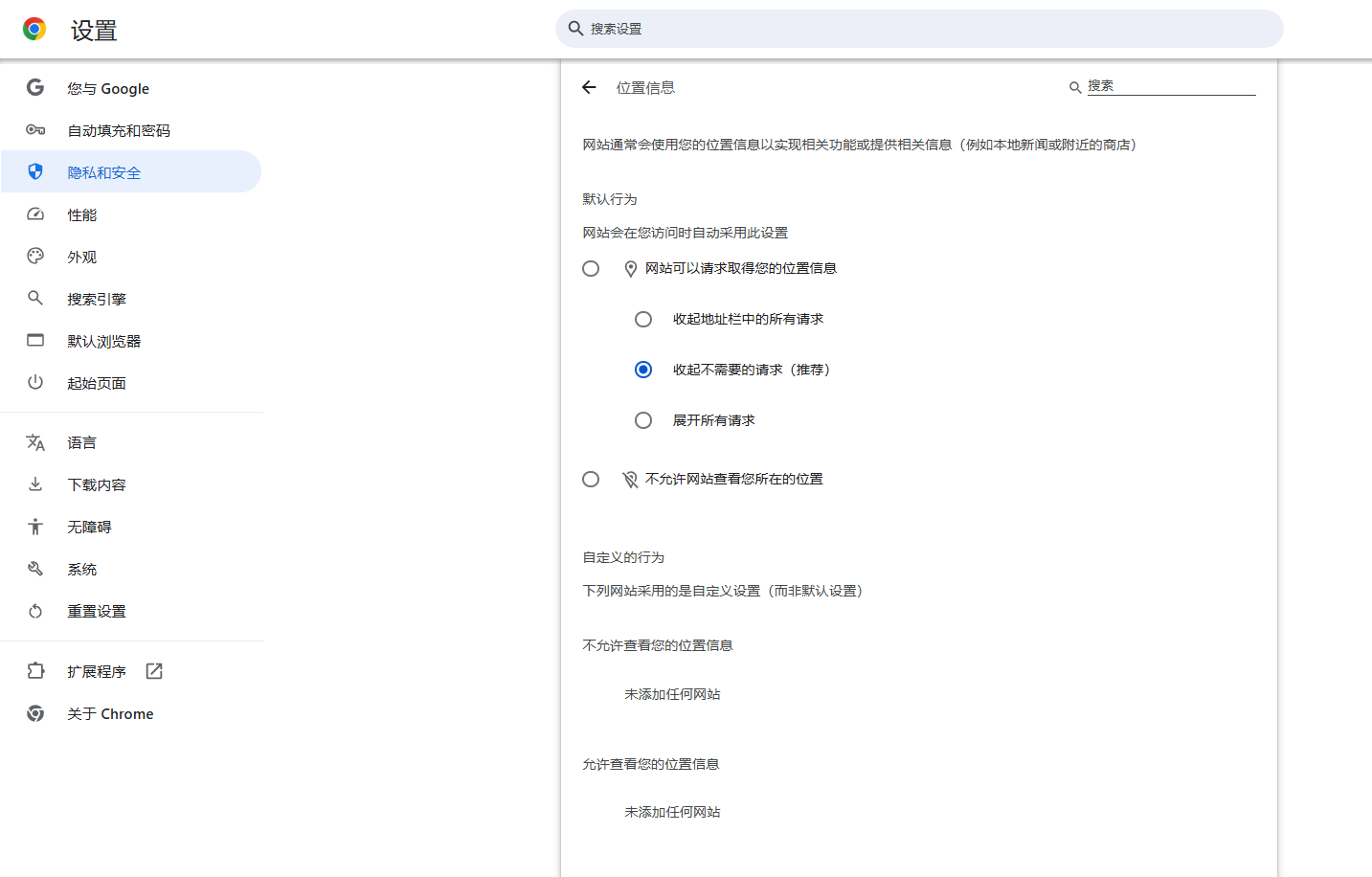Open 性能 settings section
Screen dimensions: 1372x877
point(130,214)
